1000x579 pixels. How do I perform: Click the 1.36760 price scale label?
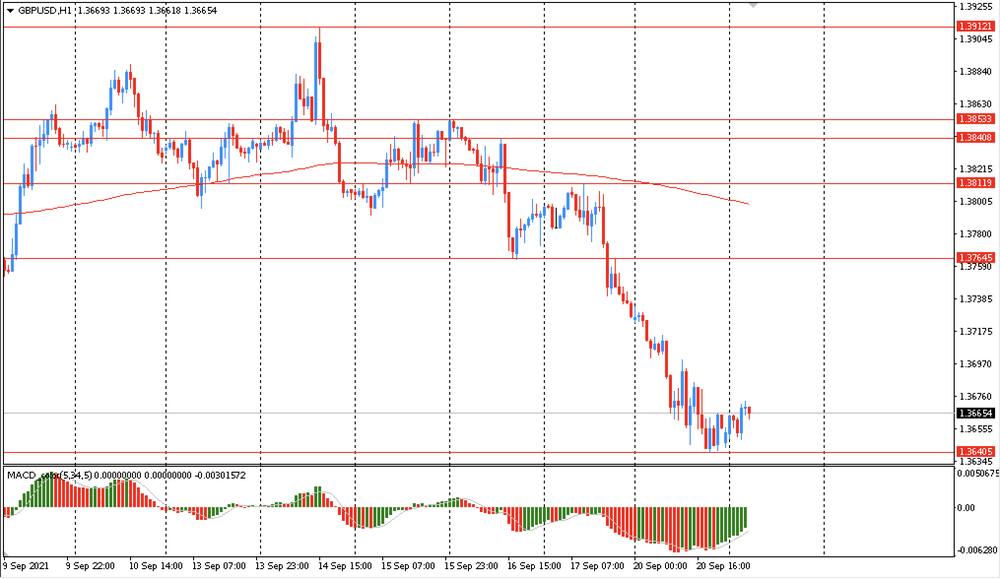pos(976,397)
